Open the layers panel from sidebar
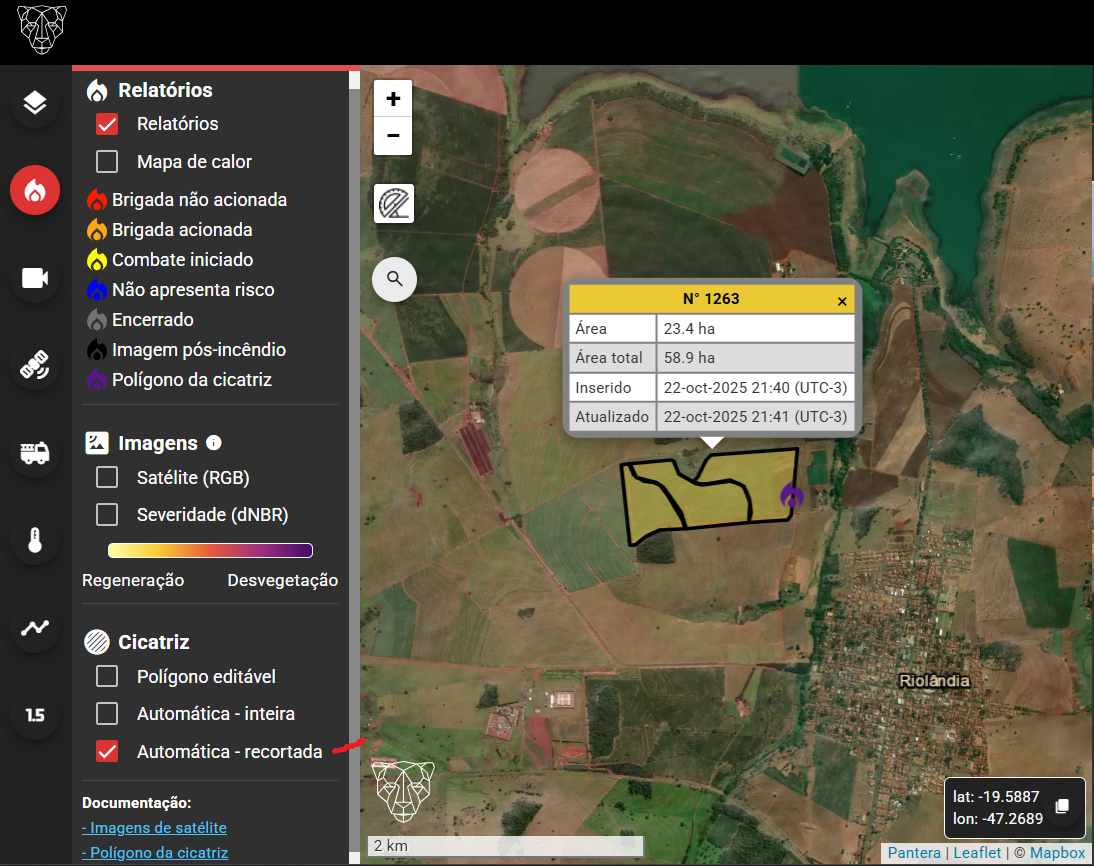1094x866 pixels. tap(35, 103)
